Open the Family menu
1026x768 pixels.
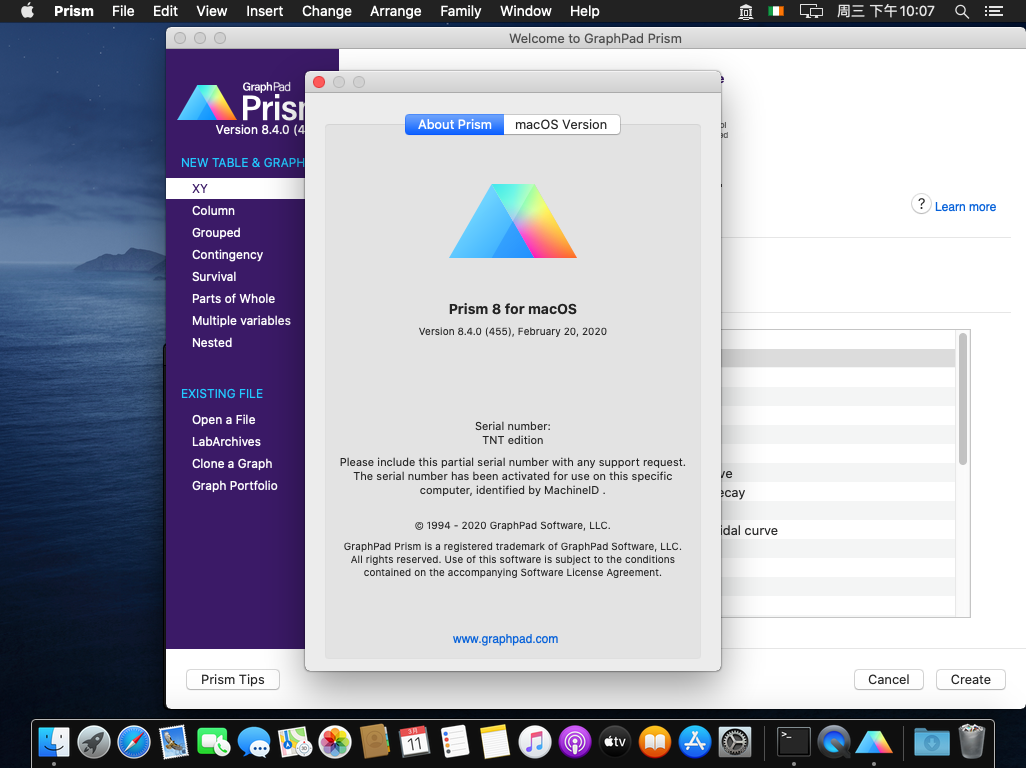460,11
